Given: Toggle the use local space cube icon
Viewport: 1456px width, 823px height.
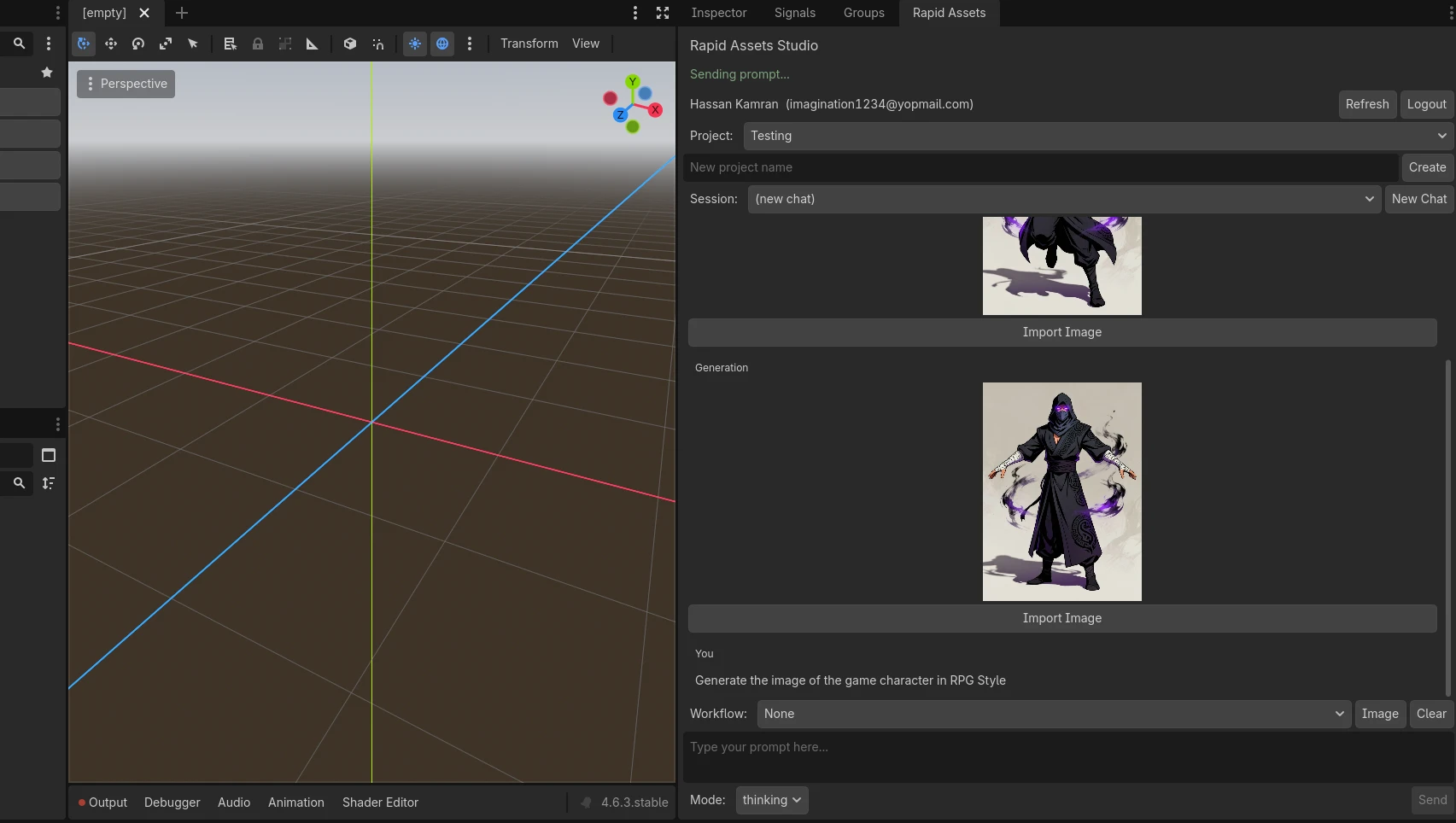Looking at the screenshot, I should tap(350, 44).
